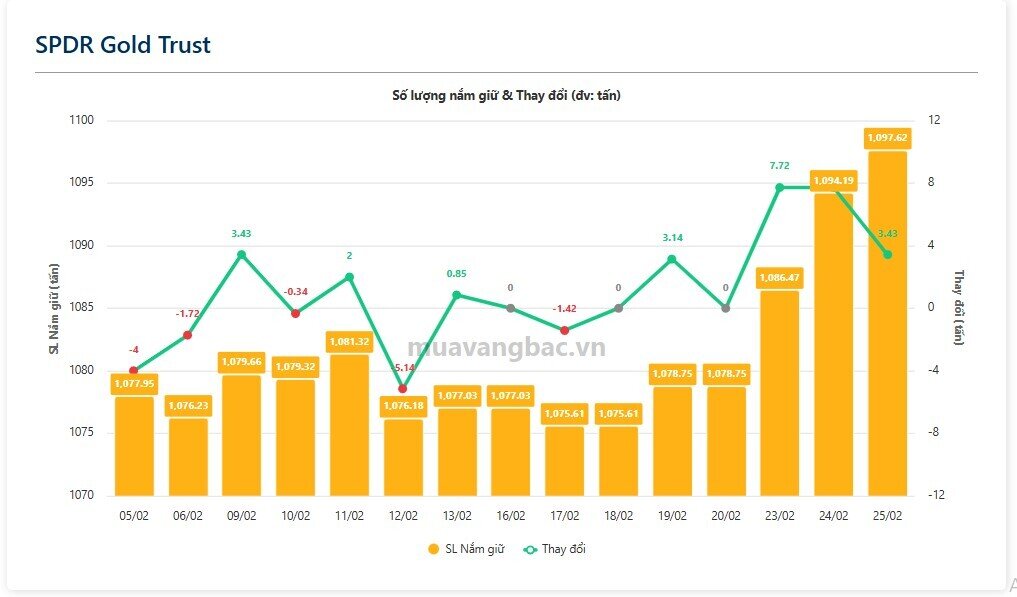This screenshot has width=1017, height=597.
Task: Click the red line point on 12/02
Action: (402, 389)
